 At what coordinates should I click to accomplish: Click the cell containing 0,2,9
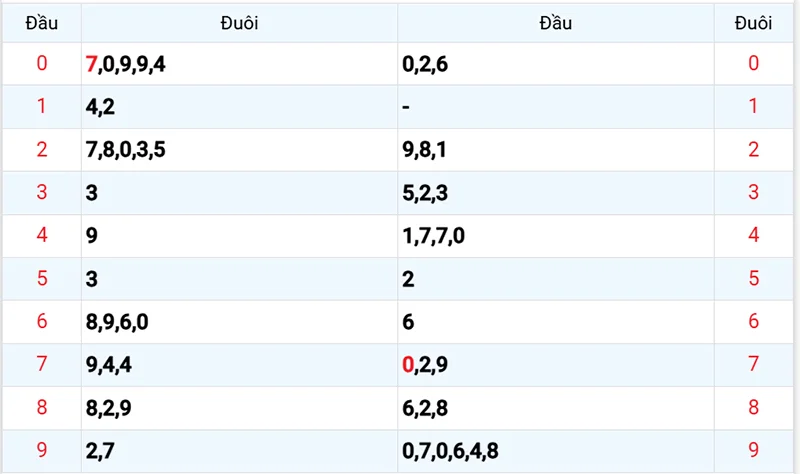[555, 365]
